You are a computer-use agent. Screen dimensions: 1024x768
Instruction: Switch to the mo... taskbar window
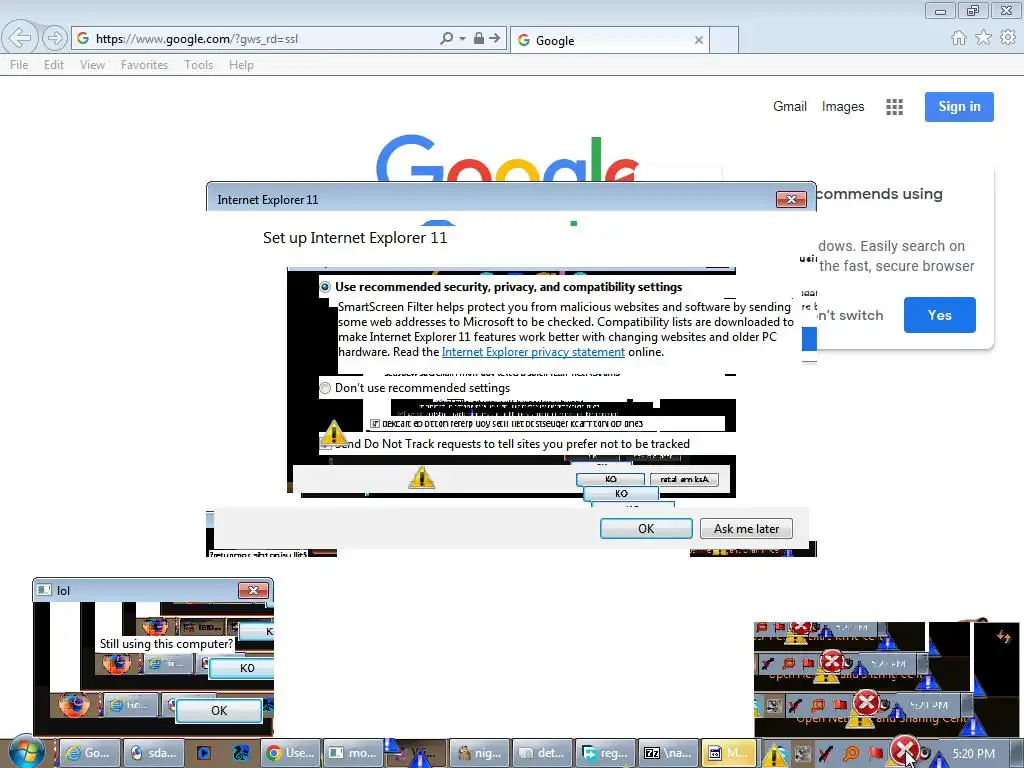click(x=353, y=753)
